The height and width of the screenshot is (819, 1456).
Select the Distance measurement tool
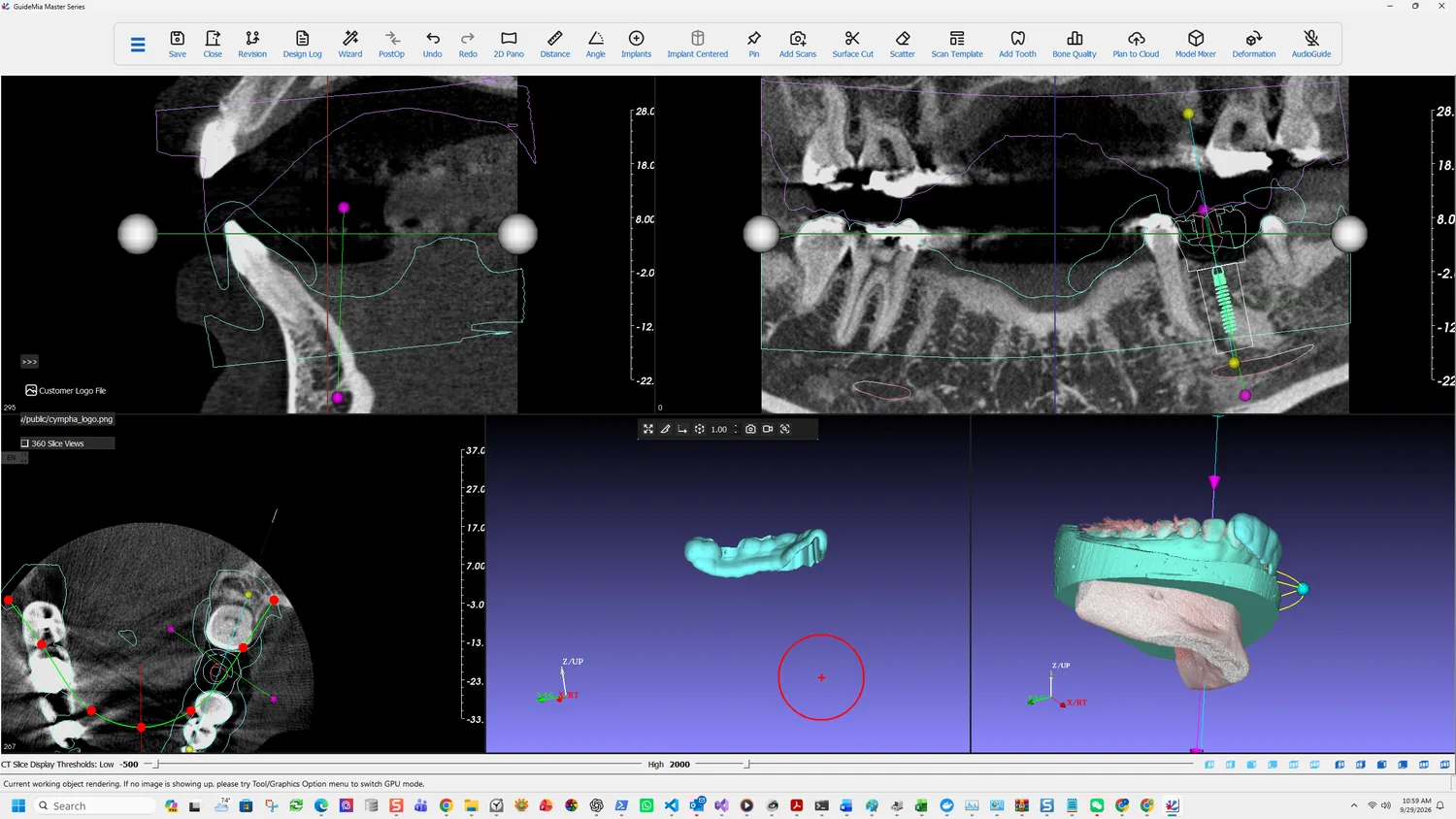tap(555, 44)
